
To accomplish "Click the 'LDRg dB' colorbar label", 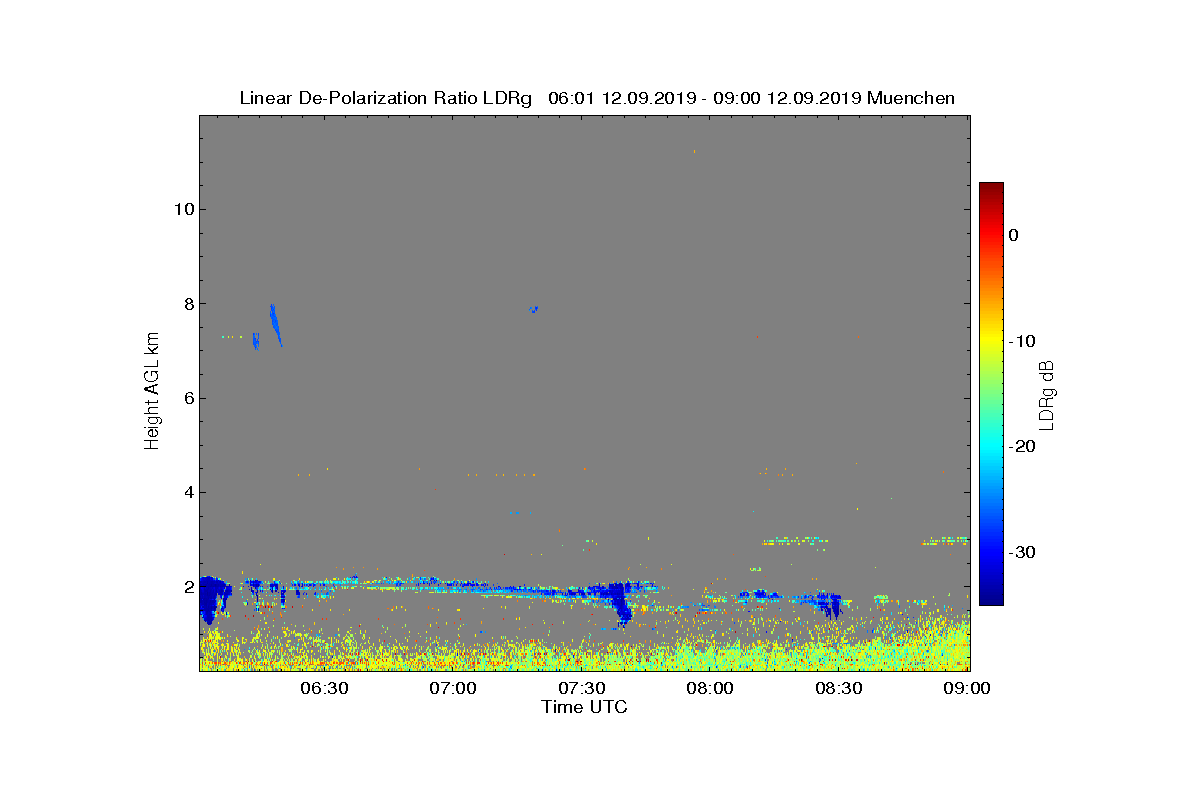I will tap(1047, 394).
